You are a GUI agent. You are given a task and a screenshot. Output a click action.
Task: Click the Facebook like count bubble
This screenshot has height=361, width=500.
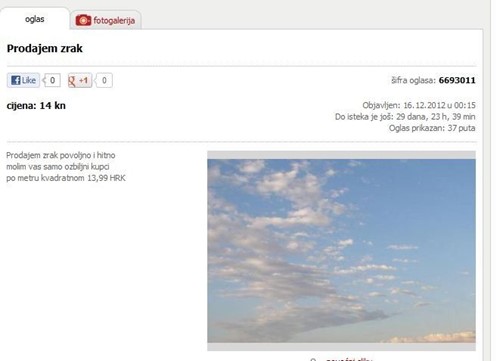click(52, 80)
